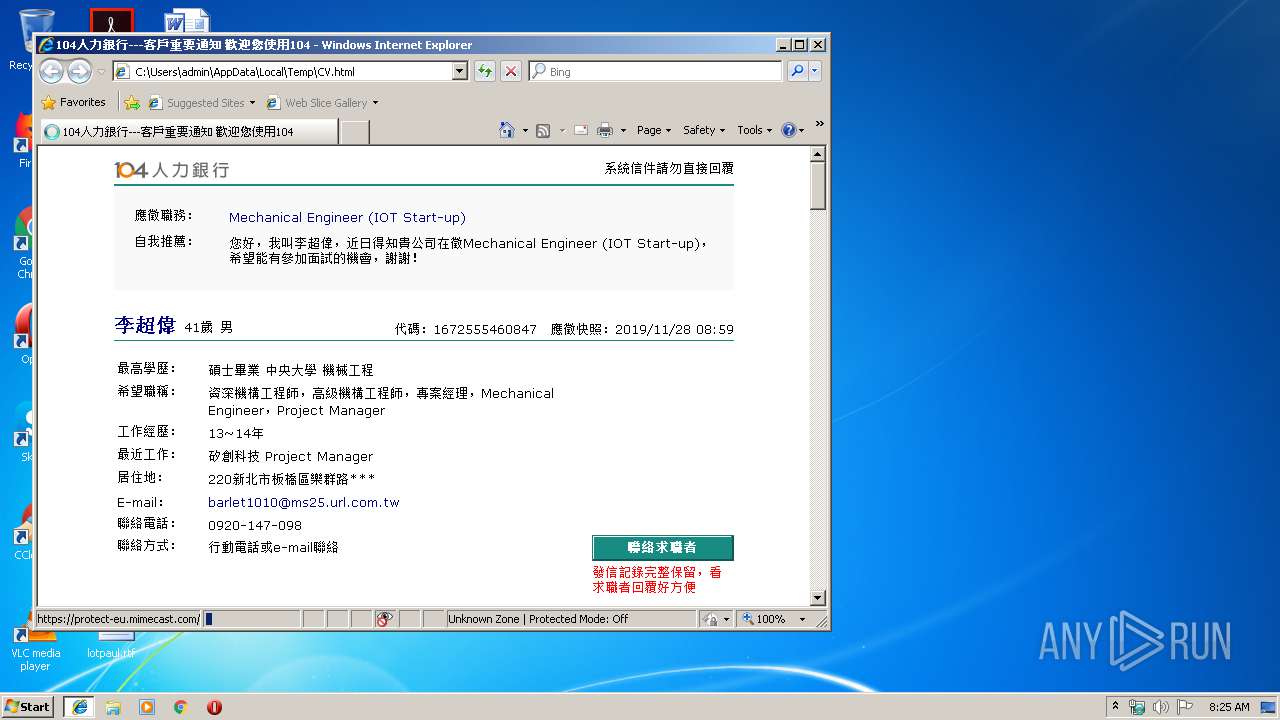Click the Action Center flag tray icon
Screen dimensions: 1280x720
[x=1185, y=707]
